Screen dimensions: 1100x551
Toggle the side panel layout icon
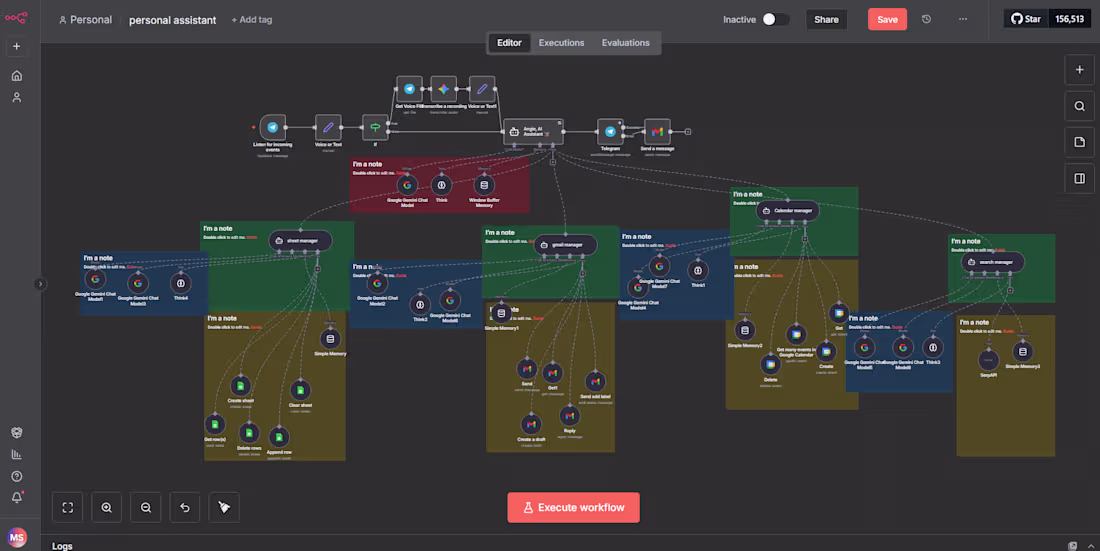(1079, 178)
